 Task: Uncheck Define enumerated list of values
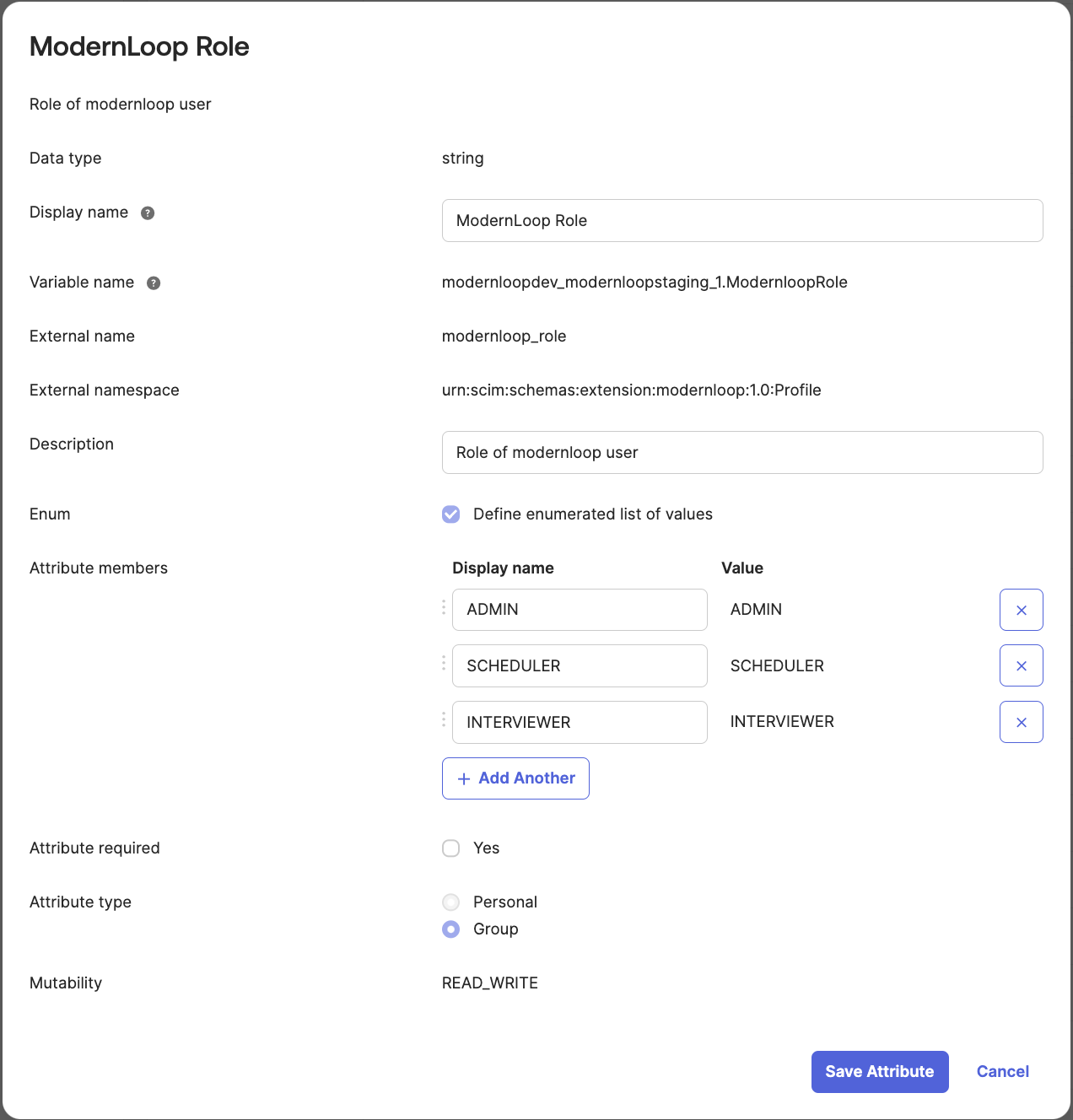point(451,514)
